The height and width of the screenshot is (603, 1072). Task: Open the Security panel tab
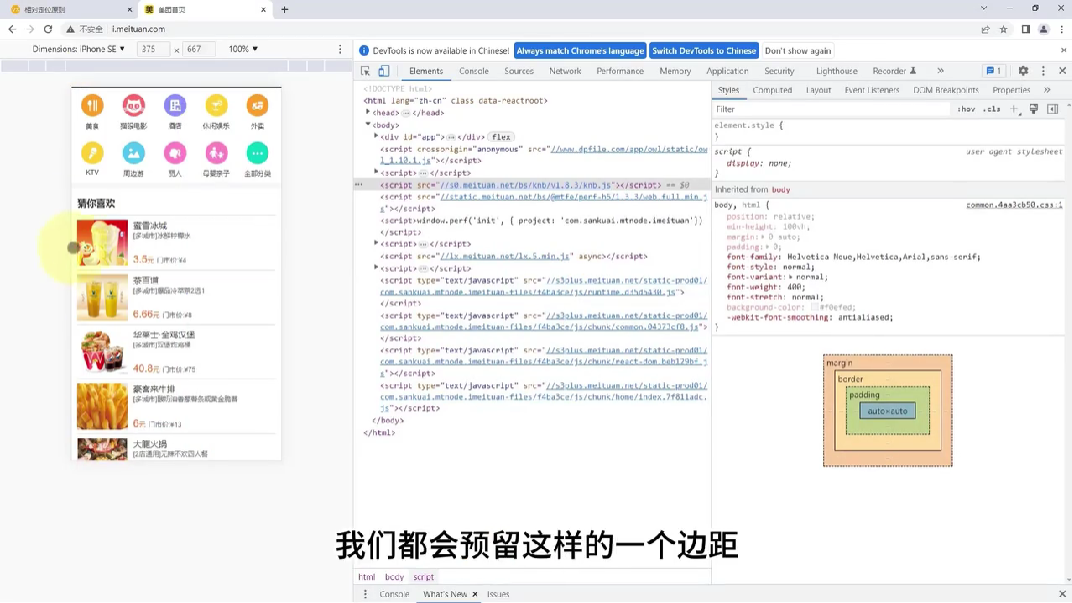point(779,71)
